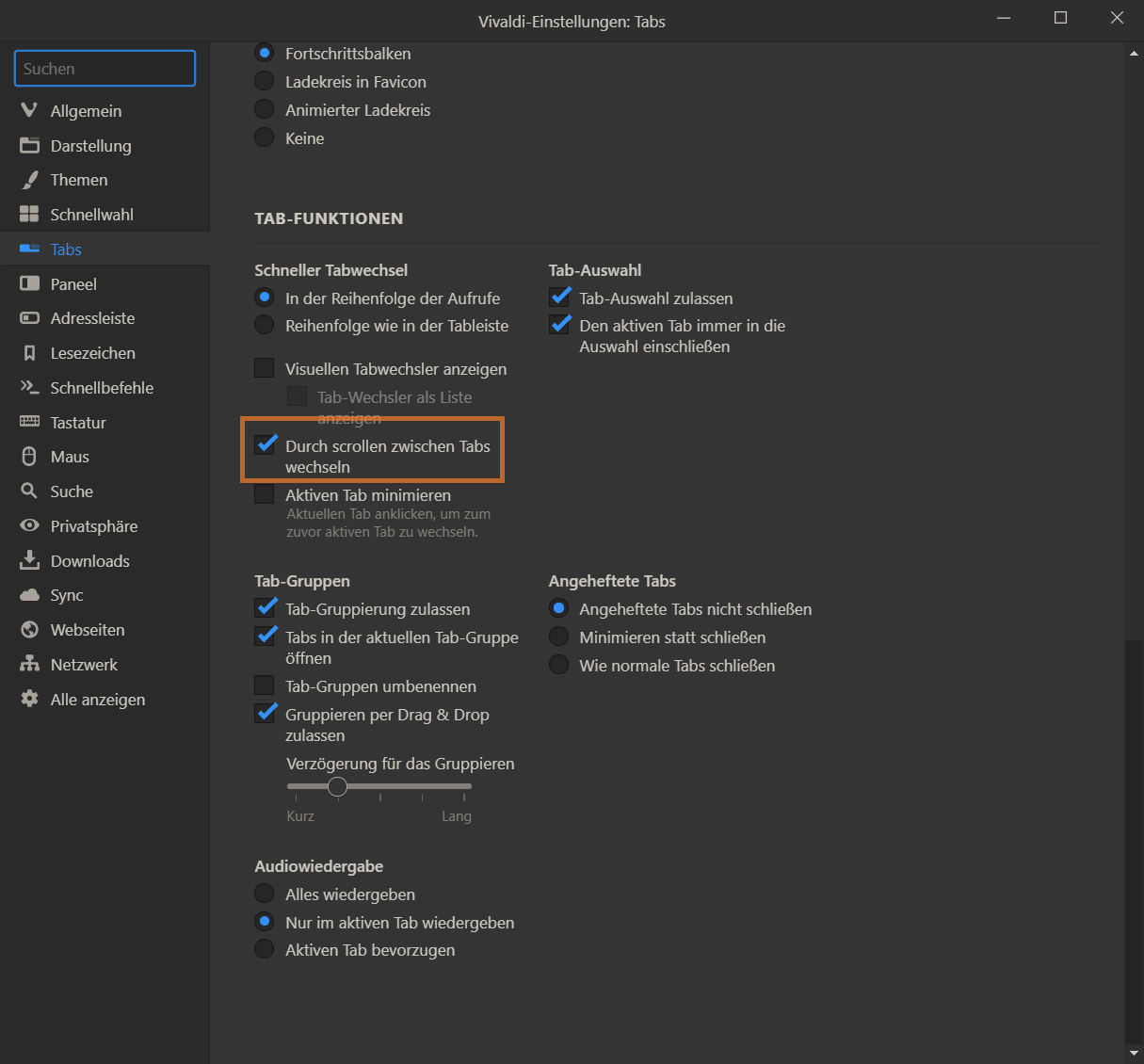Choose Animierter Ladekreis
This screenshot has width=1144, height=1064.
(x=265, y=109)
